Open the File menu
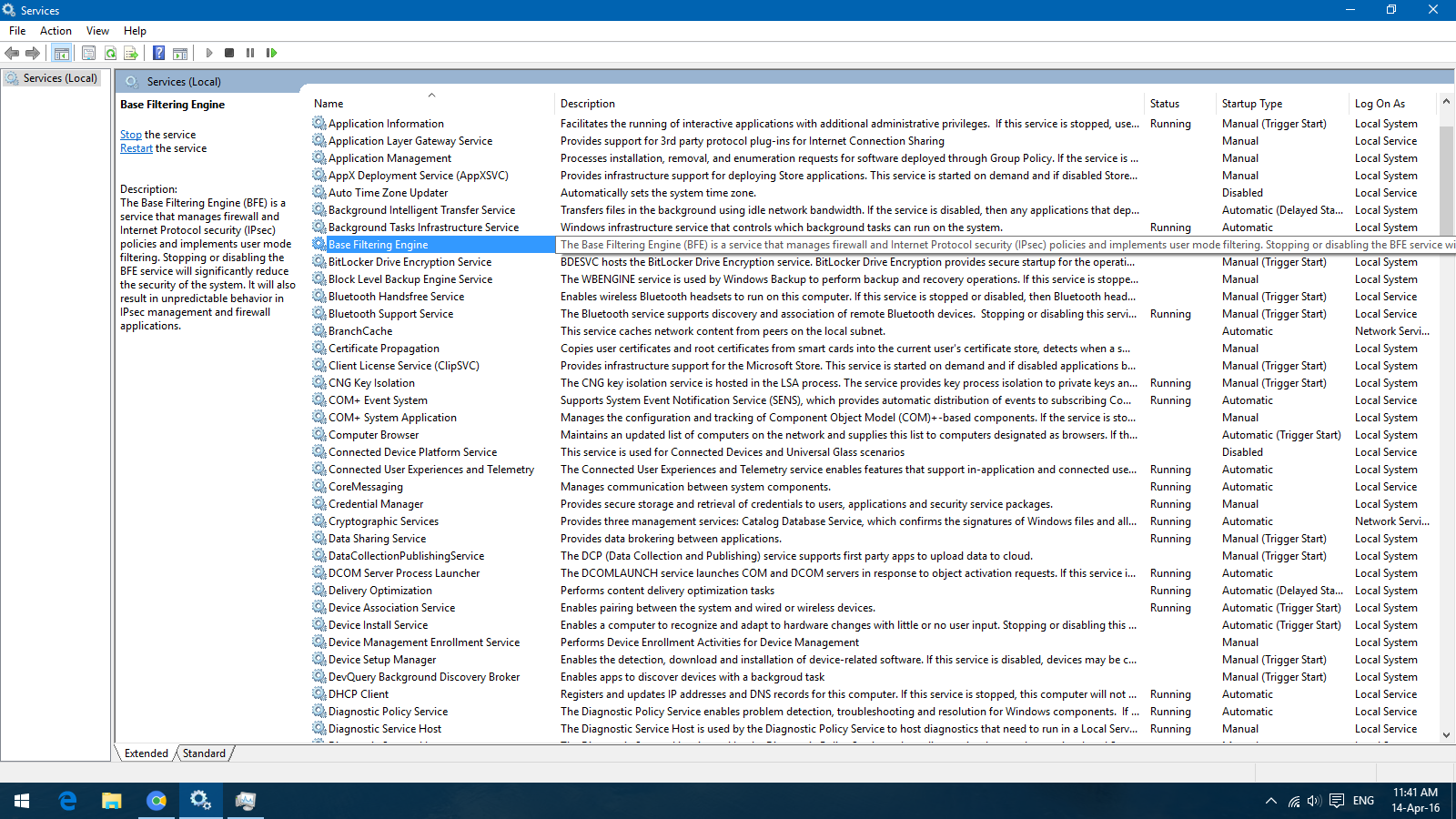The width and height of the screenshot is (1456, 819). (x=17, y=31)
